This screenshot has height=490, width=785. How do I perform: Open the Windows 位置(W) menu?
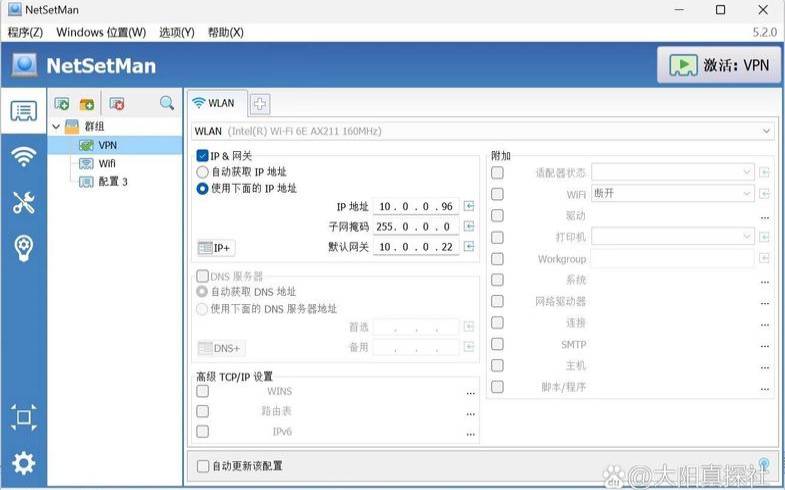coord(101,33)
